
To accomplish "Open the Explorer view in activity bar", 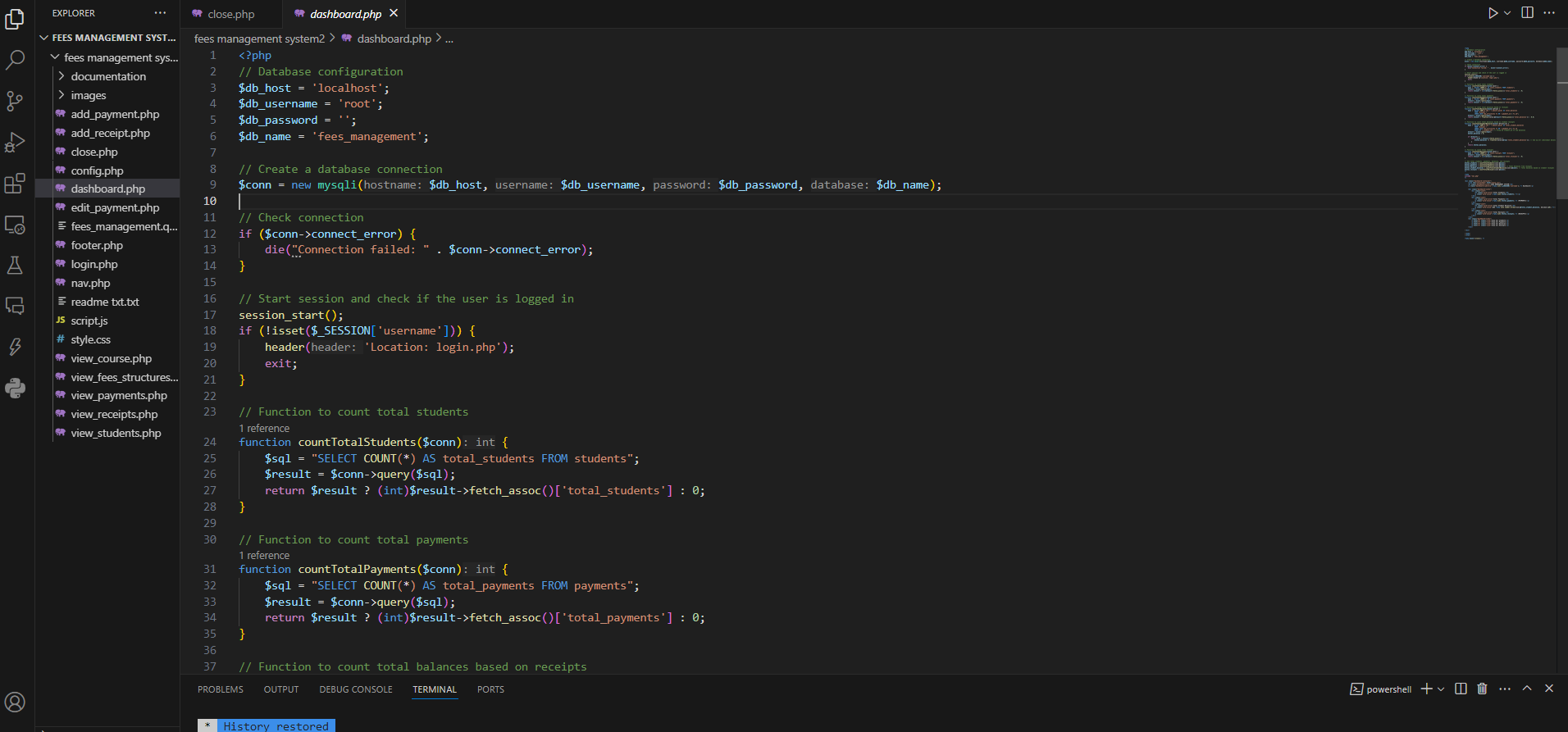I will 15,19.
